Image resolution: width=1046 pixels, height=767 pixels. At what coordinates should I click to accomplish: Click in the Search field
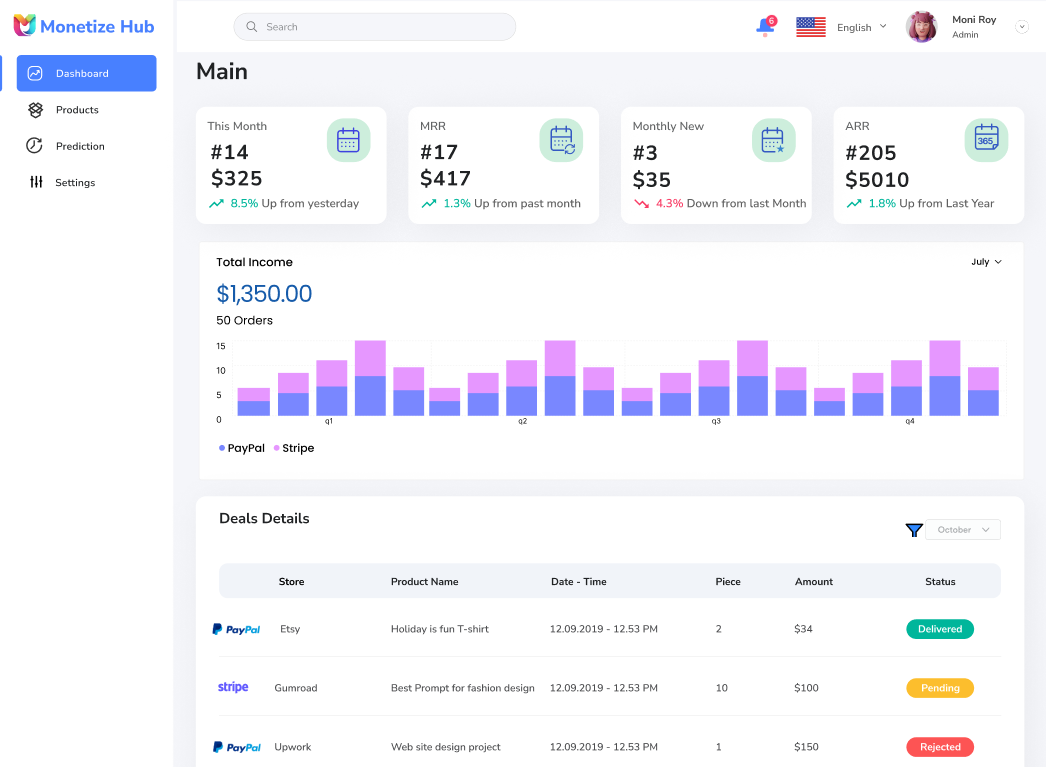click(x=374, y=27)
